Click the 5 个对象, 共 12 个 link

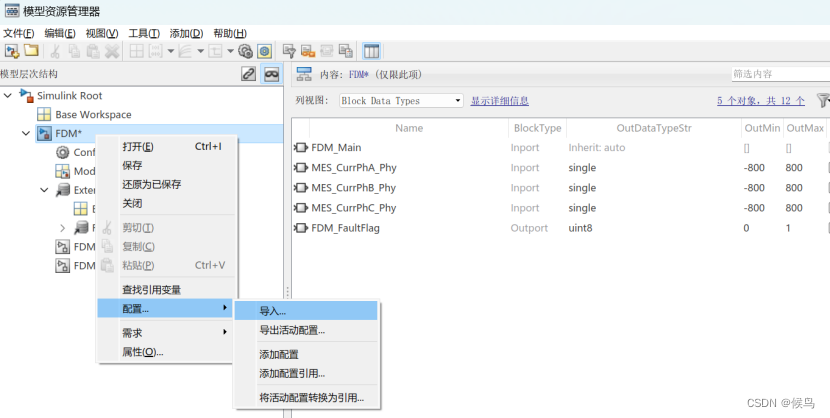pos(761,101)
